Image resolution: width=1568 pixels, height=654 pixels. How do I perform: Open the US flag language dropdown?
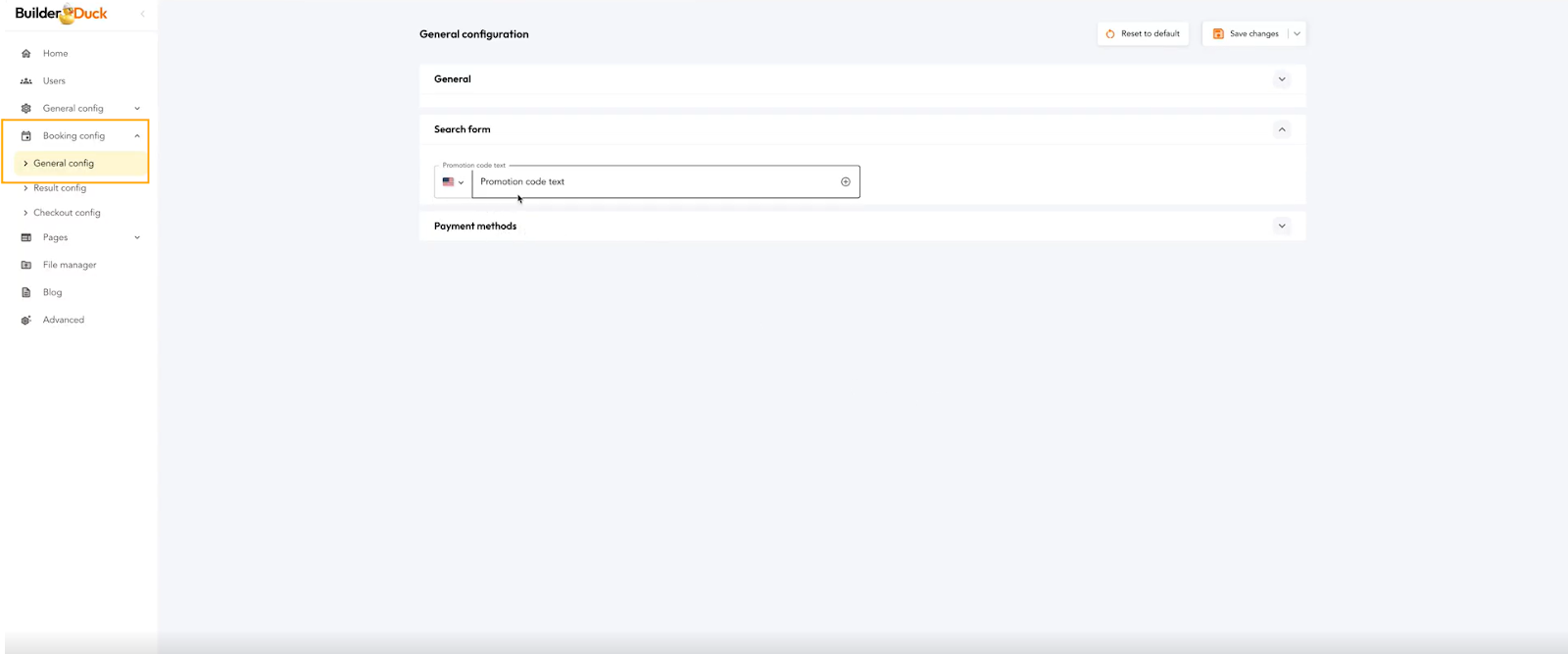coord(453,181)
